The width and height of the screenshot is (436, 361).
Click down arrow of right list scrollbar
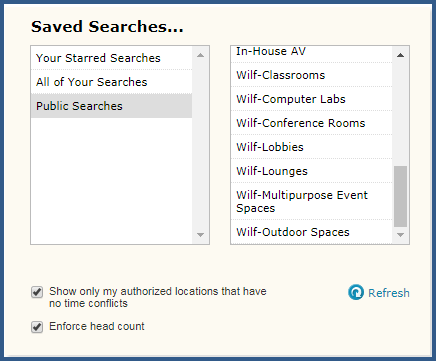401,235
